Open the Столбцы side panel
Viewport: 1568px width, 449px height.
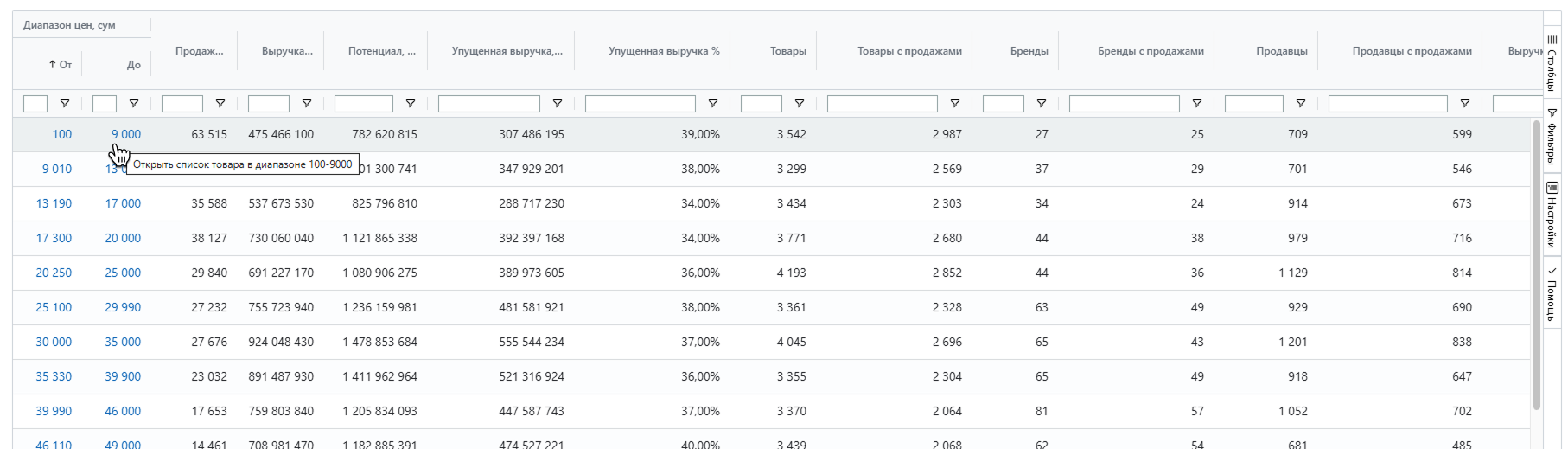coord(1552,62)
